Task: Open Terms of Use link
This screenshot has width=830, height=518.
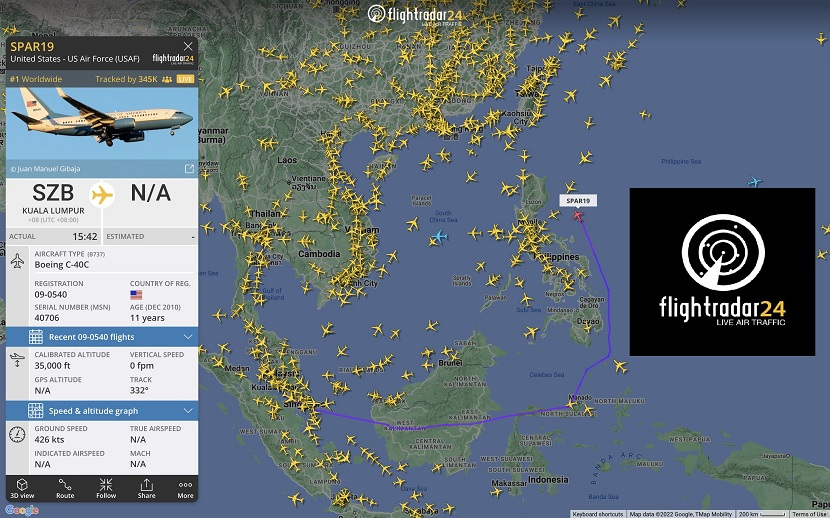Action: [810, 514]
